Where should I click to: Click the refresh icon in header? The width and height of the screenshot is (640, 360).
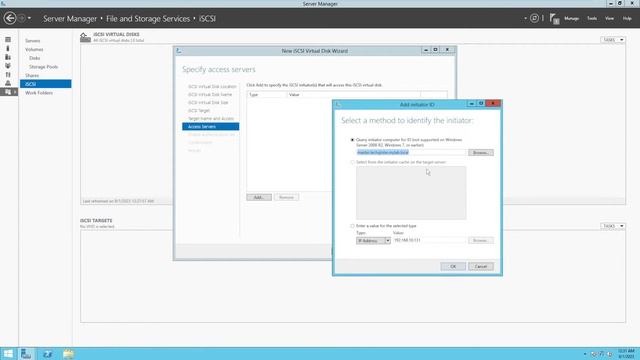point(534,18)
